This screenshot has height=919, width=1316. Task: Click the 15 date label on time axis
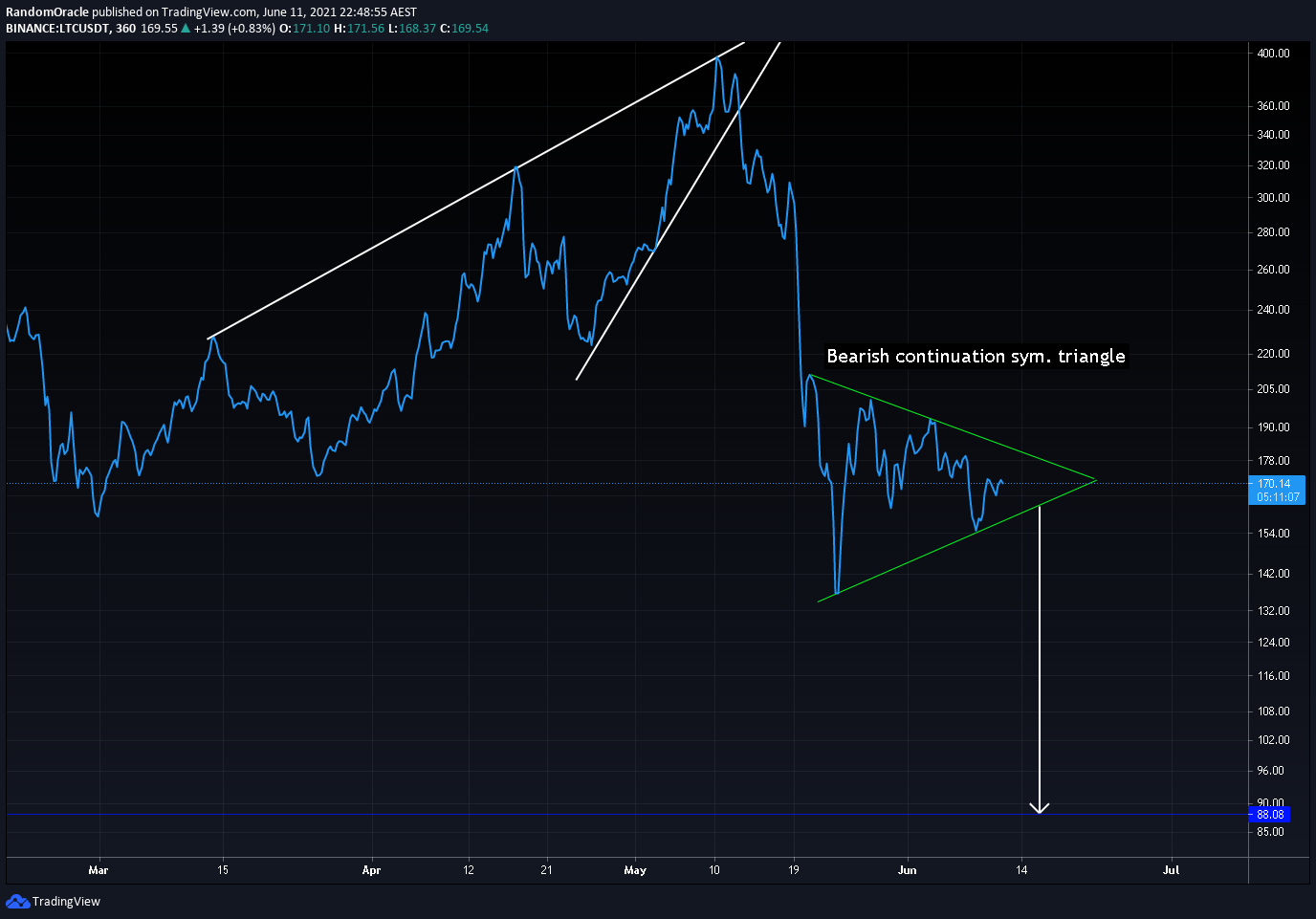pos(223,870)
